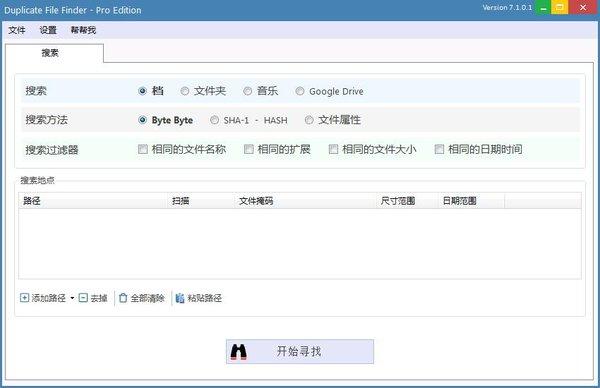The image size is (600, 388).
Task: Click the clipboard icon for 全部清除
Action: click(123, 298)
